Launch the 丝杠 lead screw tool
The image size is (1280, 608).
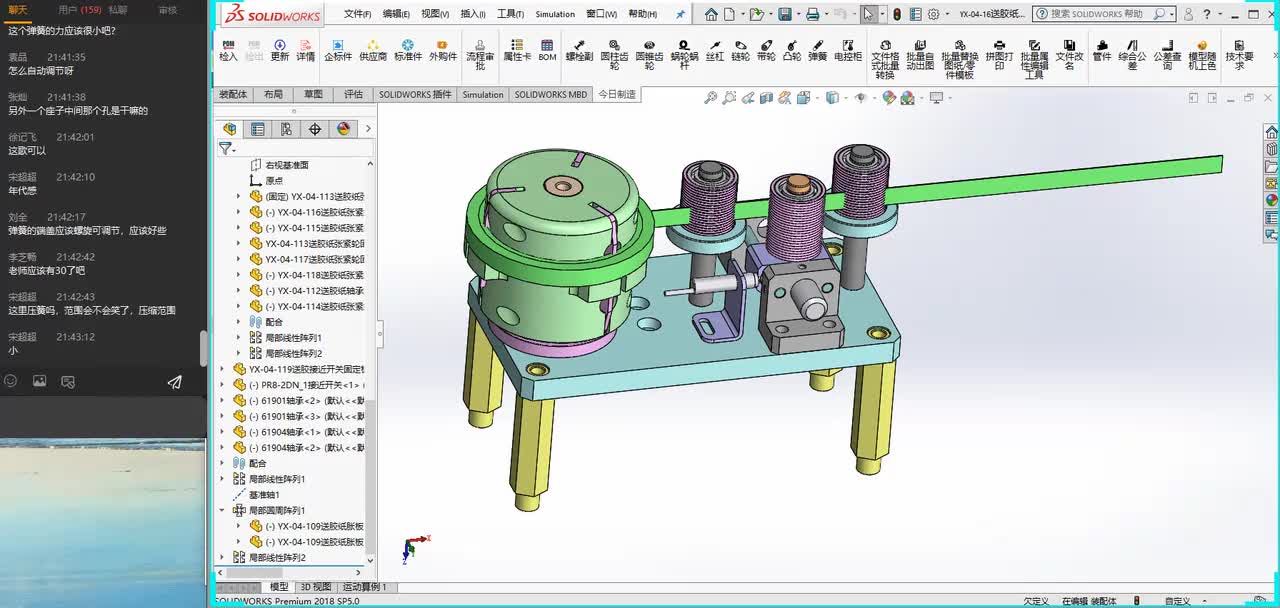pyautogui.click(x=715, y=51)
